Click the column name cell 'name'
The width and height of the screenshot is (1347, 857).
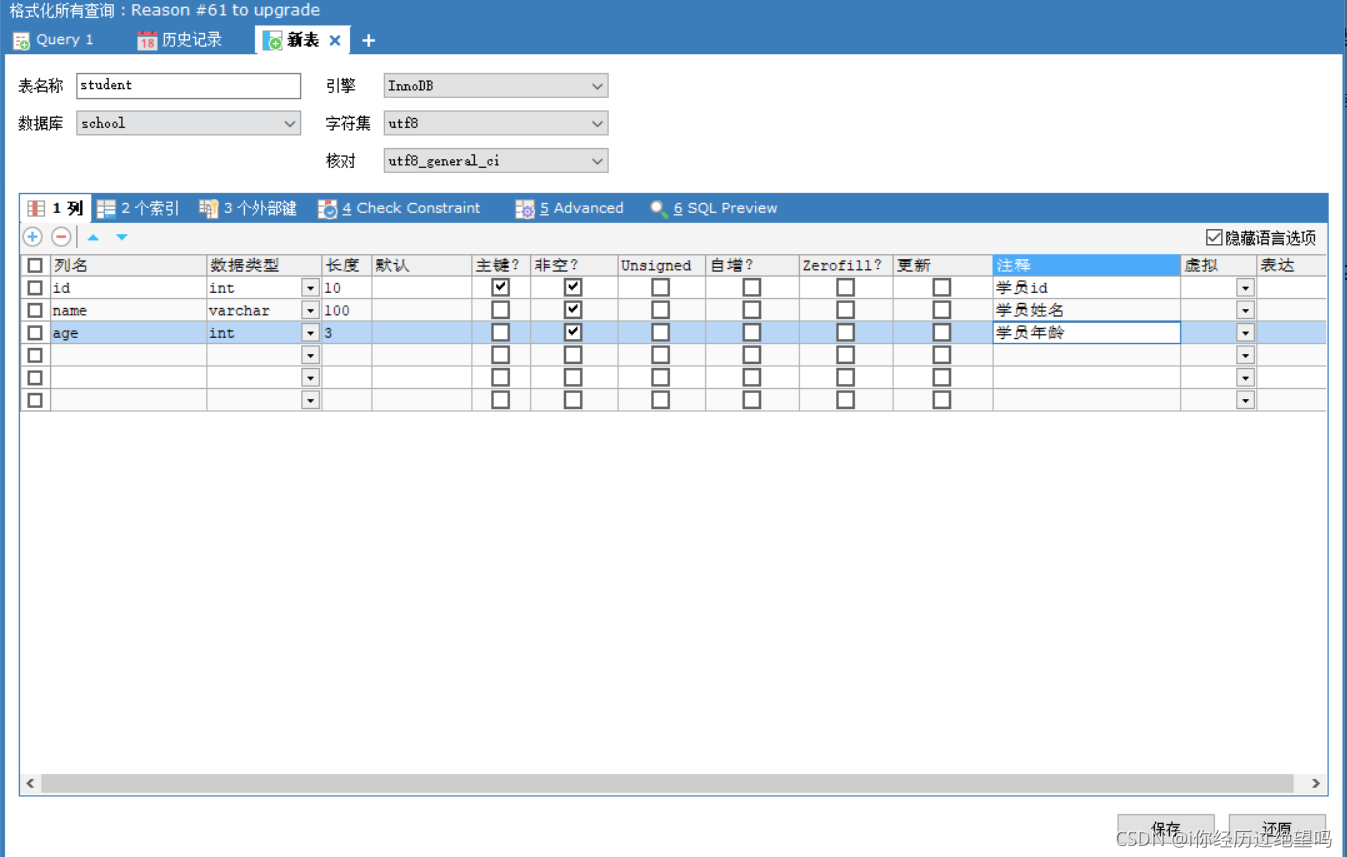129,310
